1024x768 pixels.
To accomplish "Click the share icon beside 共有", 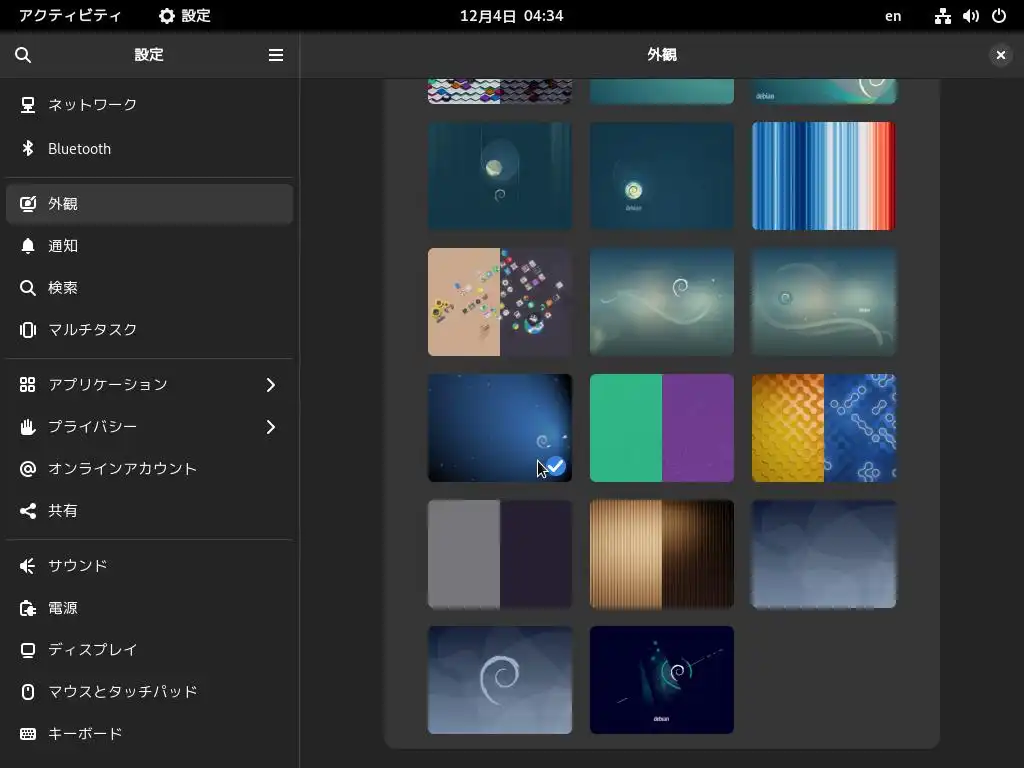I will 27,511.
